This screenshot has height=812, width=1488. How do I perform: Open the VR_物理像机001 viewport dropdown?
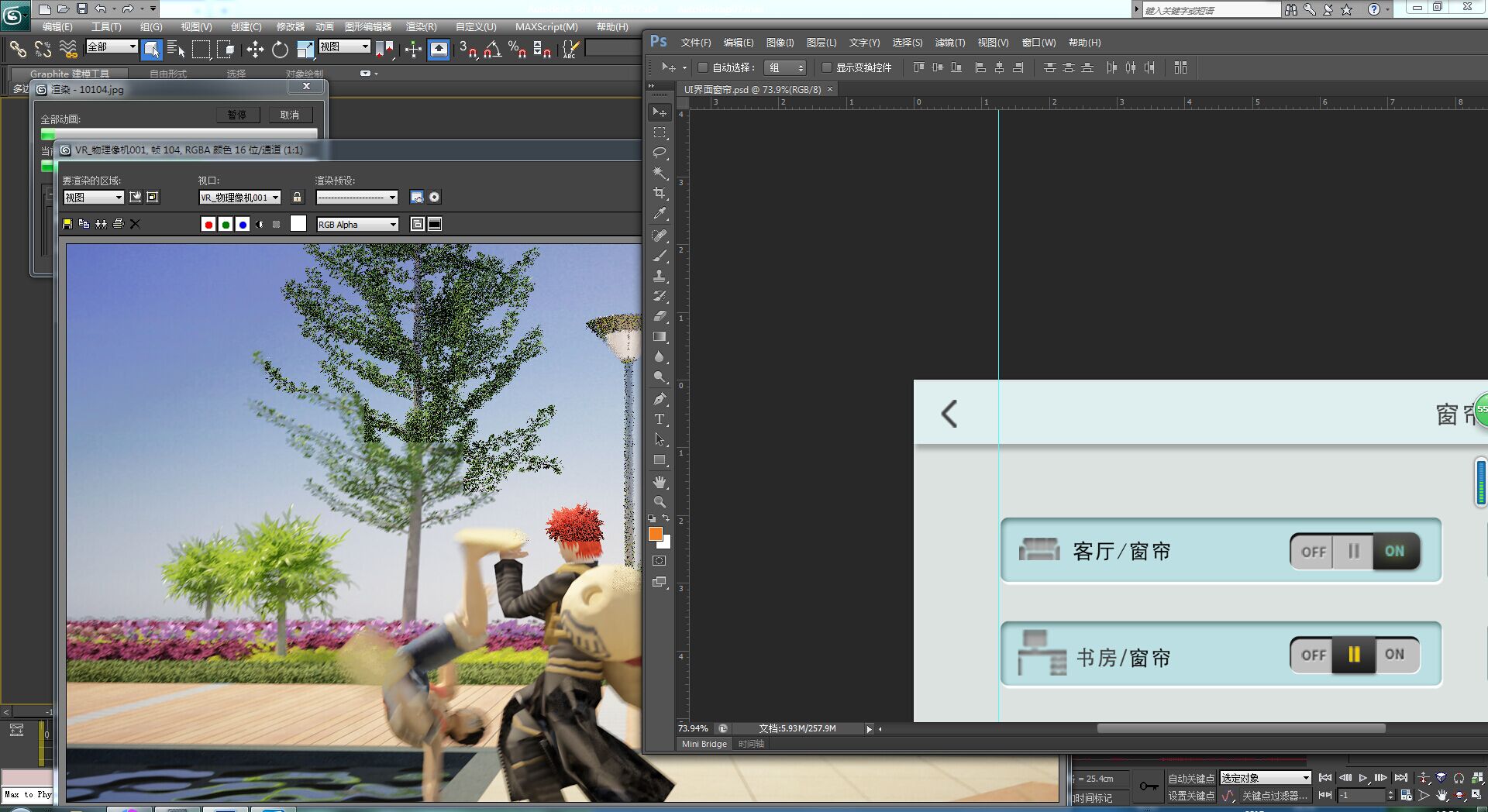point(239,198)
